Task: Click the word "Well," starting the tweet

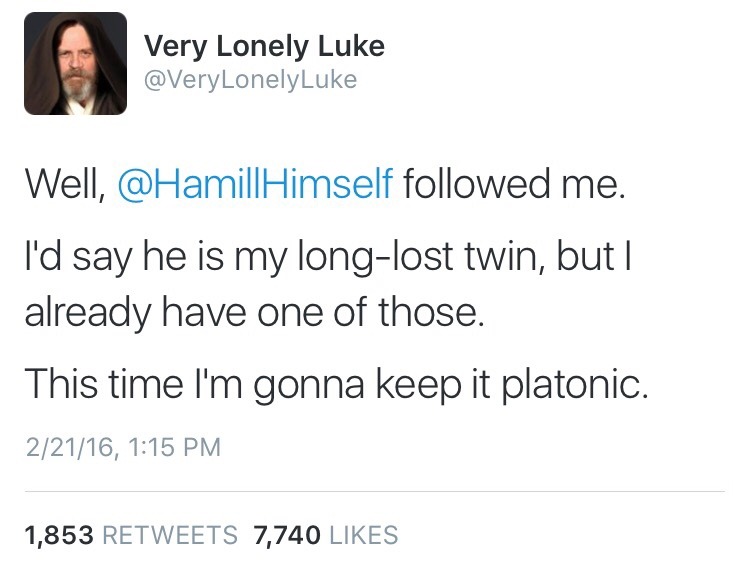Action: [x=65, y=185]
